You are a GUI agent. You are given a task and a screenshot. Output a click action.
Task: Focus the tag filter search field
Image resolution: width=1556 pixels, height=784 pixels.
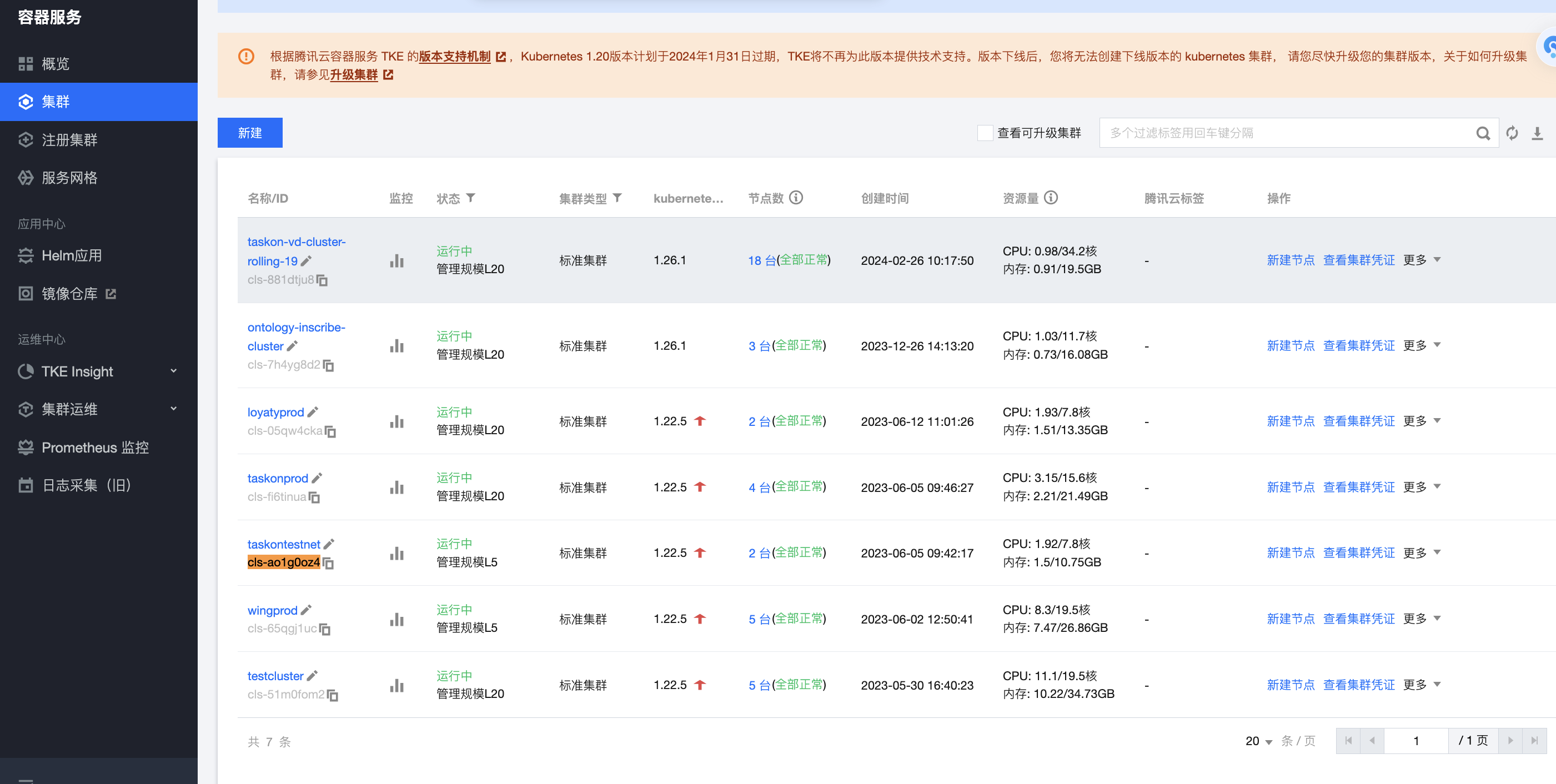coord(1287,133)
